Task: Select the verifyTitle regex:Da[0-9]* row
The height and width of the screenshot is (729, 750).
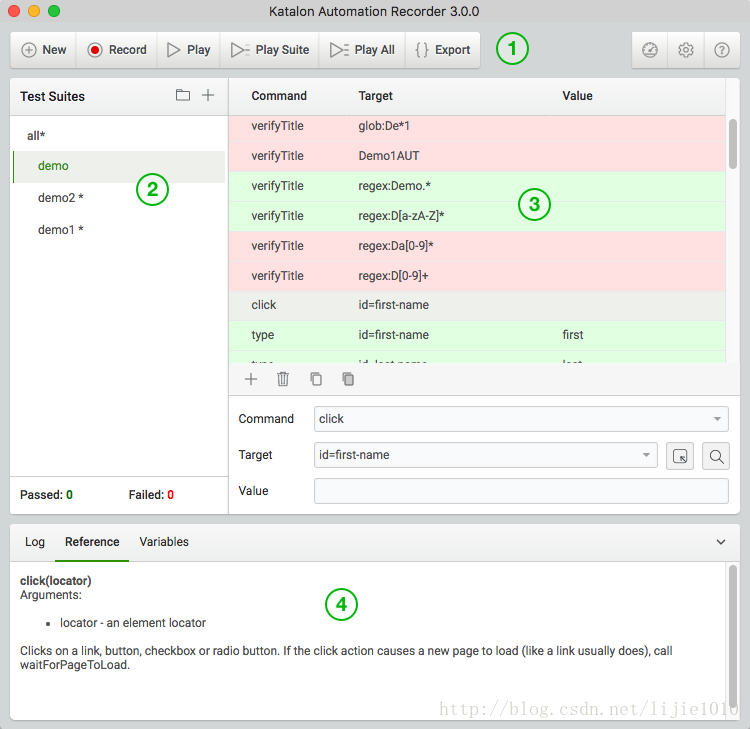Action: [x=477, y=246]
